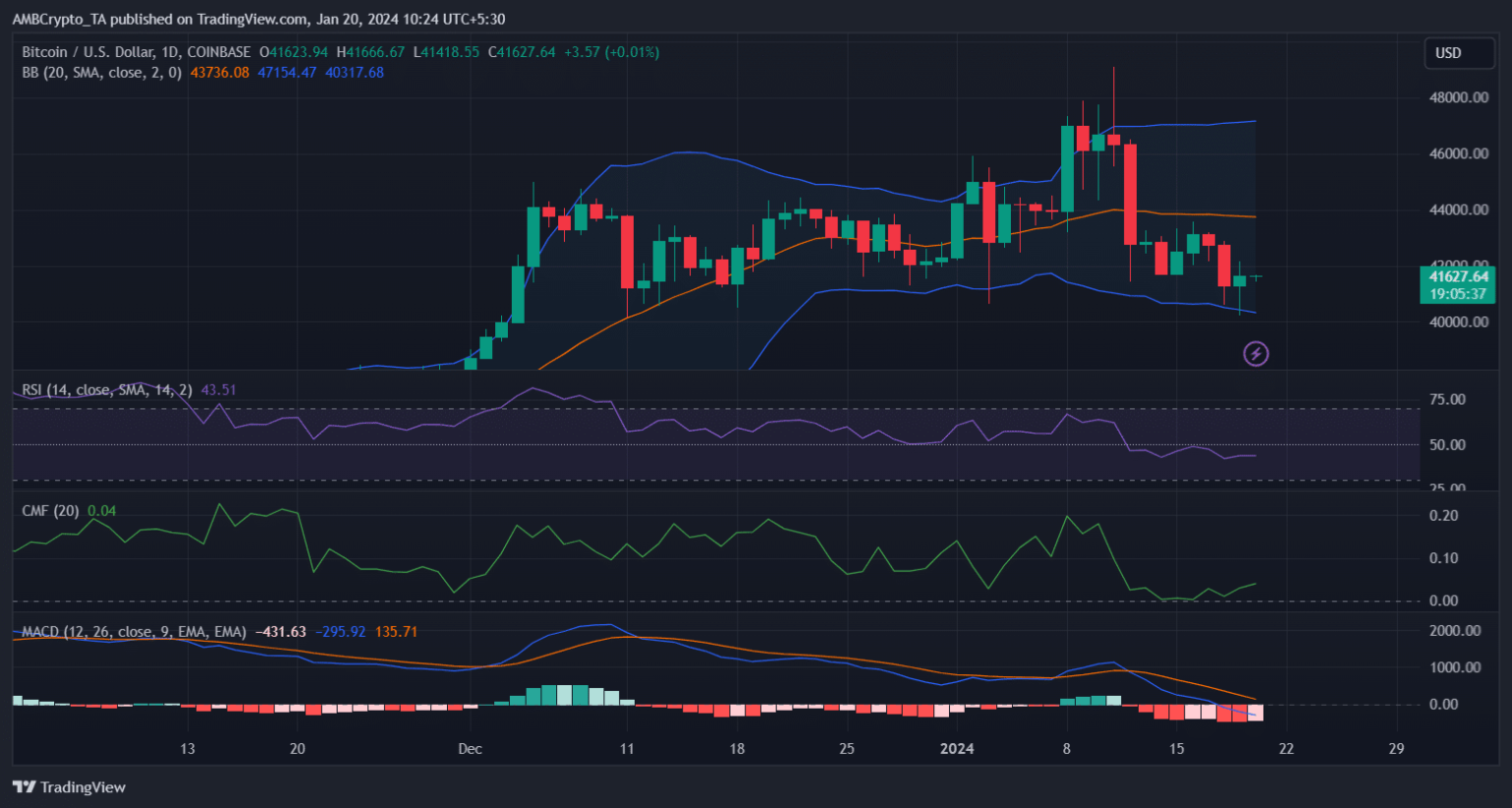Screen dimensions: 1512x808
Task: Click the BB (20, SMA, close, 2, 0) indicator label
Action: [x=101, y=73]
